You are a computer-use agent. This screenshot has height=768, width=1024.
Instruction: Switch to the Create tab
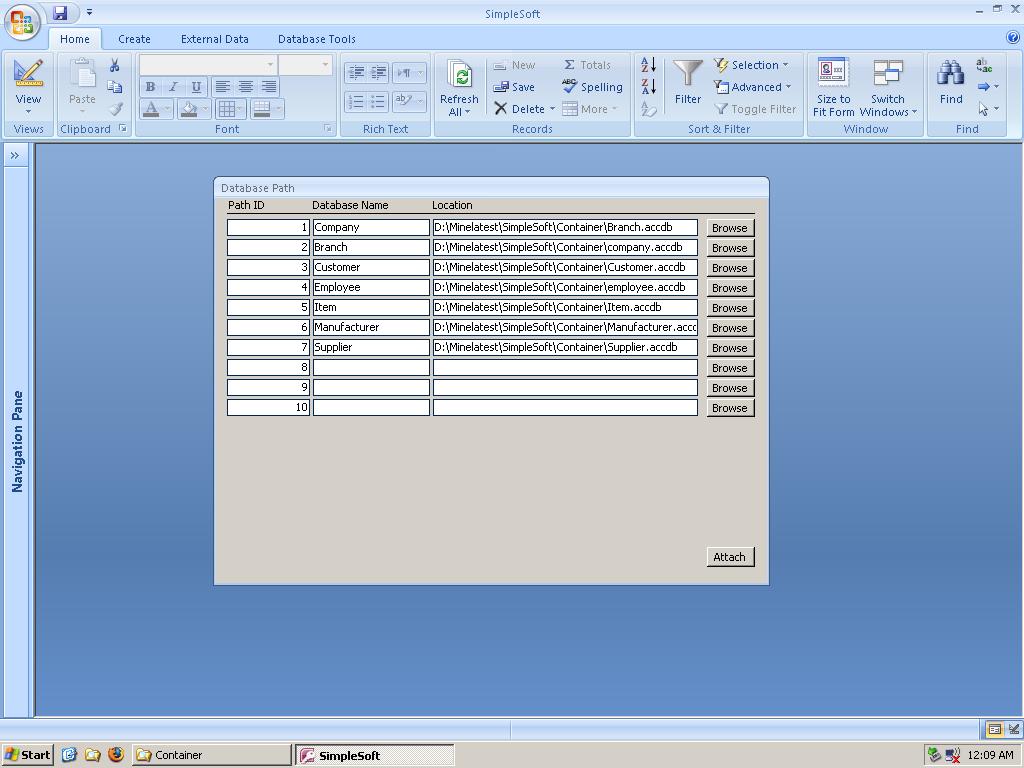(135, 39)
